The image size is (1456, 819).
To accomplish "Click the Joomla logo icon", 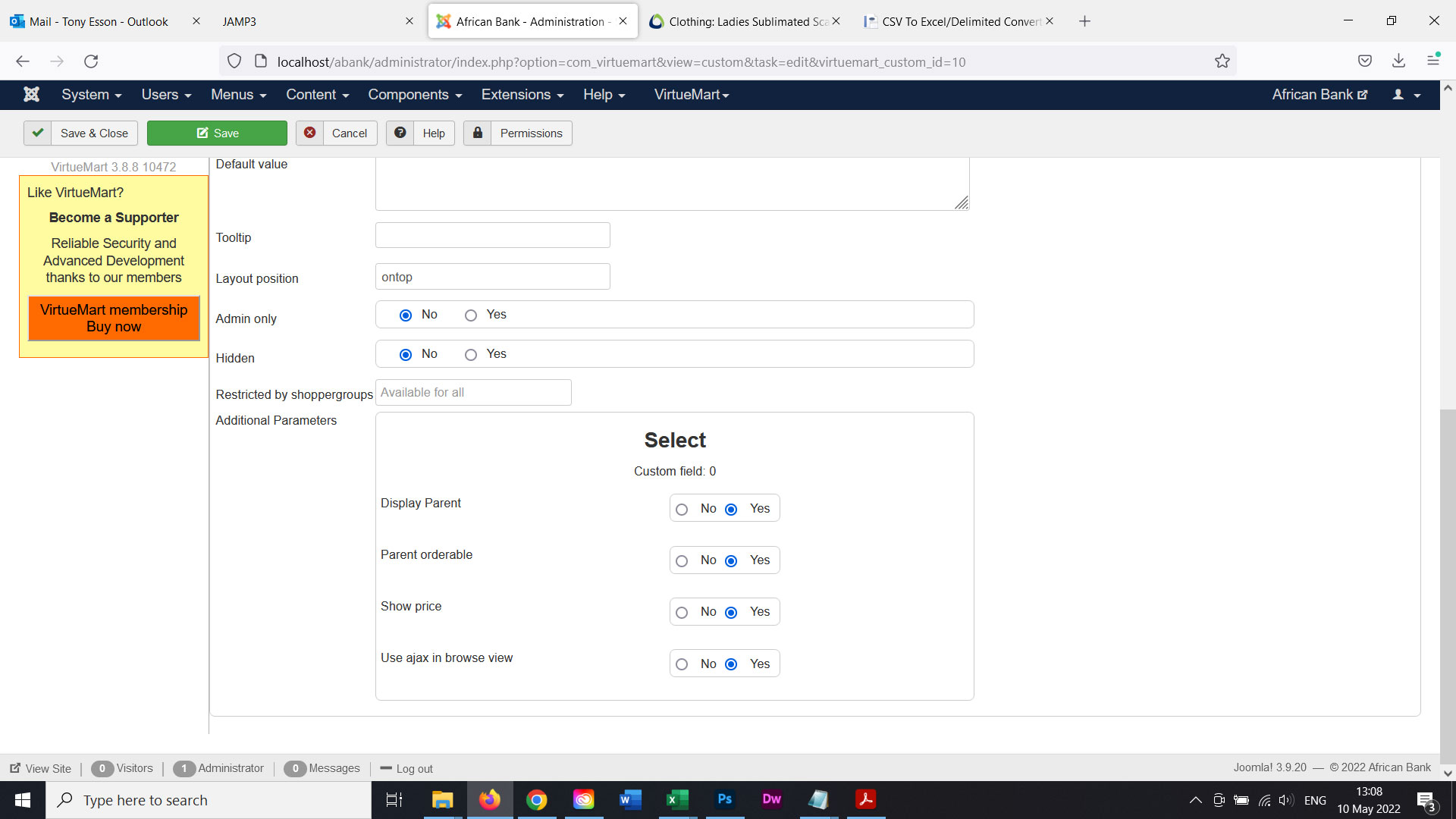I will click(31, 94).
